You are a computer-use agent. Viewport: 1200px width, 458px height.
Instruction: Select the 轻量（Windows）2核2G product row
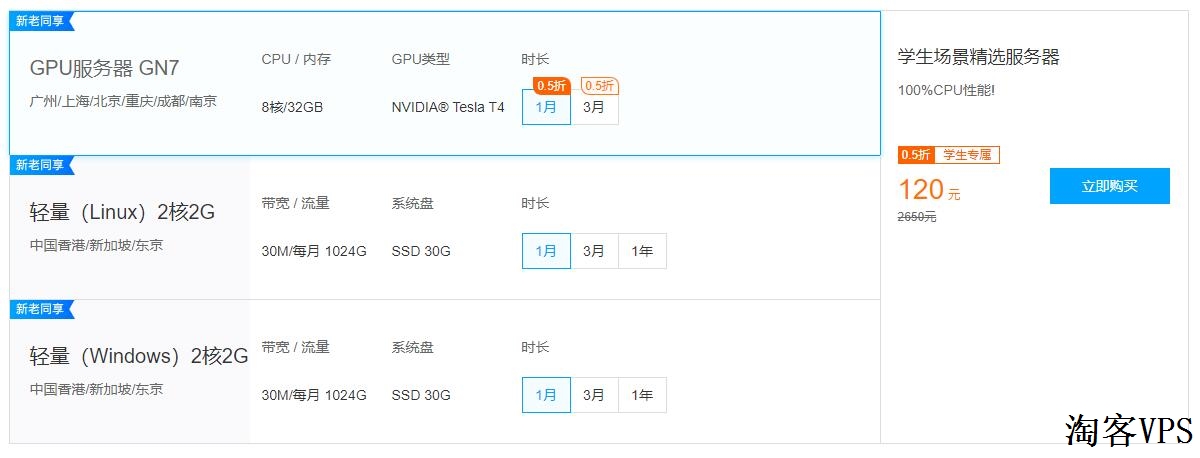[445, 371]
